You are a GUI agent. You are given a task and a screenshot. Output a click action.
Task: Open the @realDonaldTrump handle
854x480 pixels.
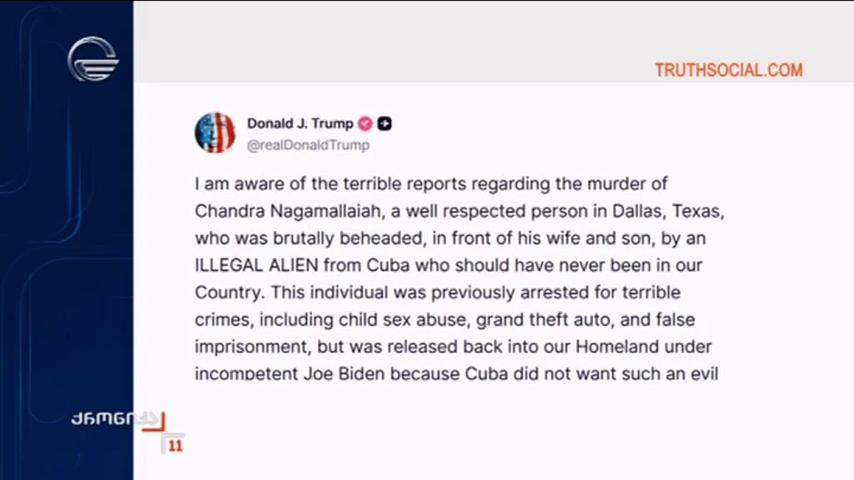[x=308, y=145]
